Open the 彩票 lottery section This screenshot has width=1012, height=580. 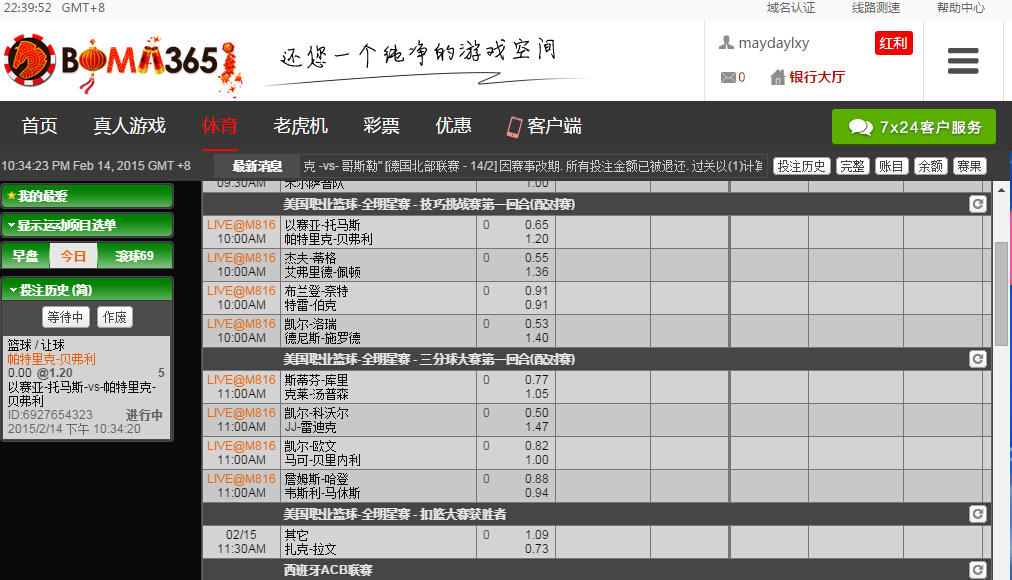[x=381, y=127]
